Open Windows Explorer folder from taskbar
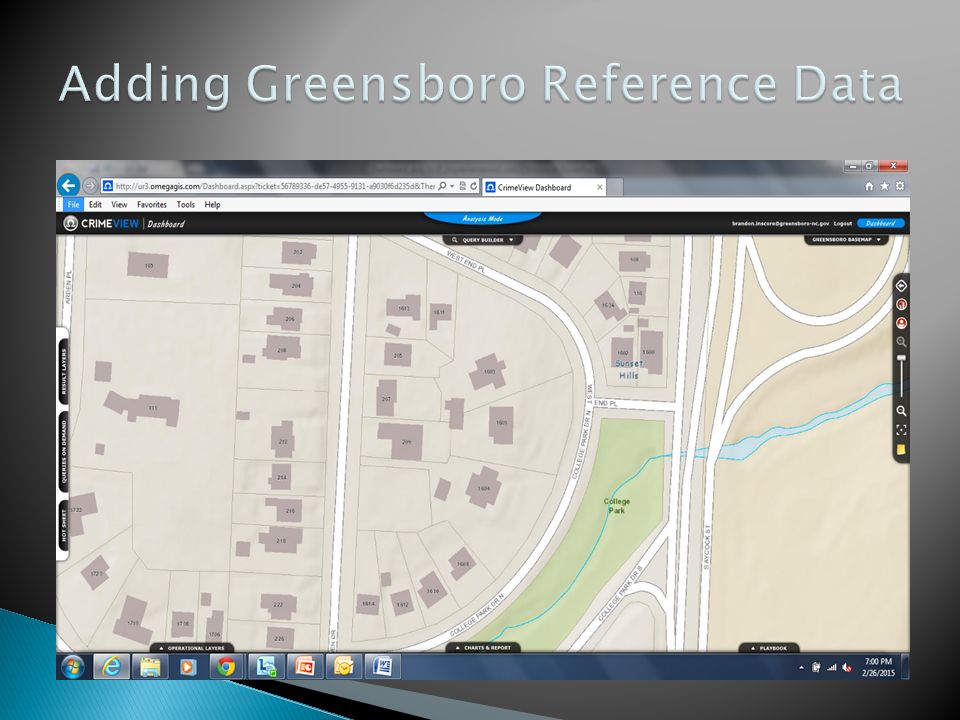This screenshot has height=720, width=960. pos(150,667)
